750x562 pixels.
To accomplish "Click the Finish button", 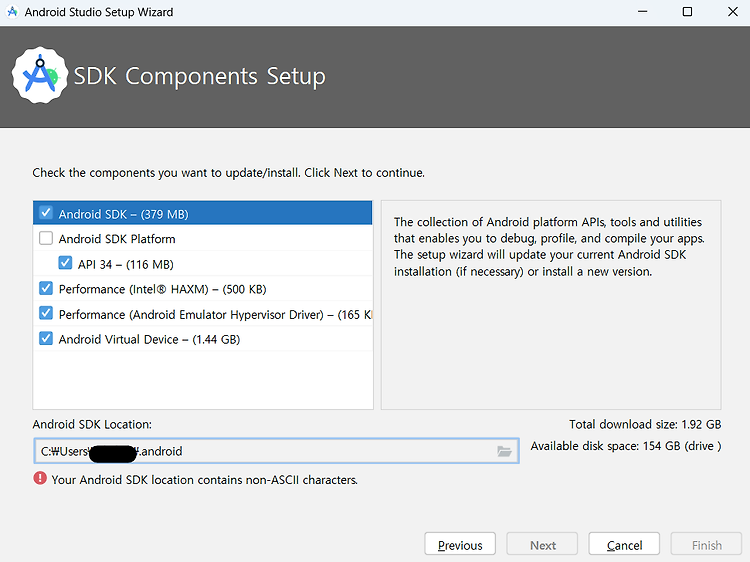I will (706, 545).
